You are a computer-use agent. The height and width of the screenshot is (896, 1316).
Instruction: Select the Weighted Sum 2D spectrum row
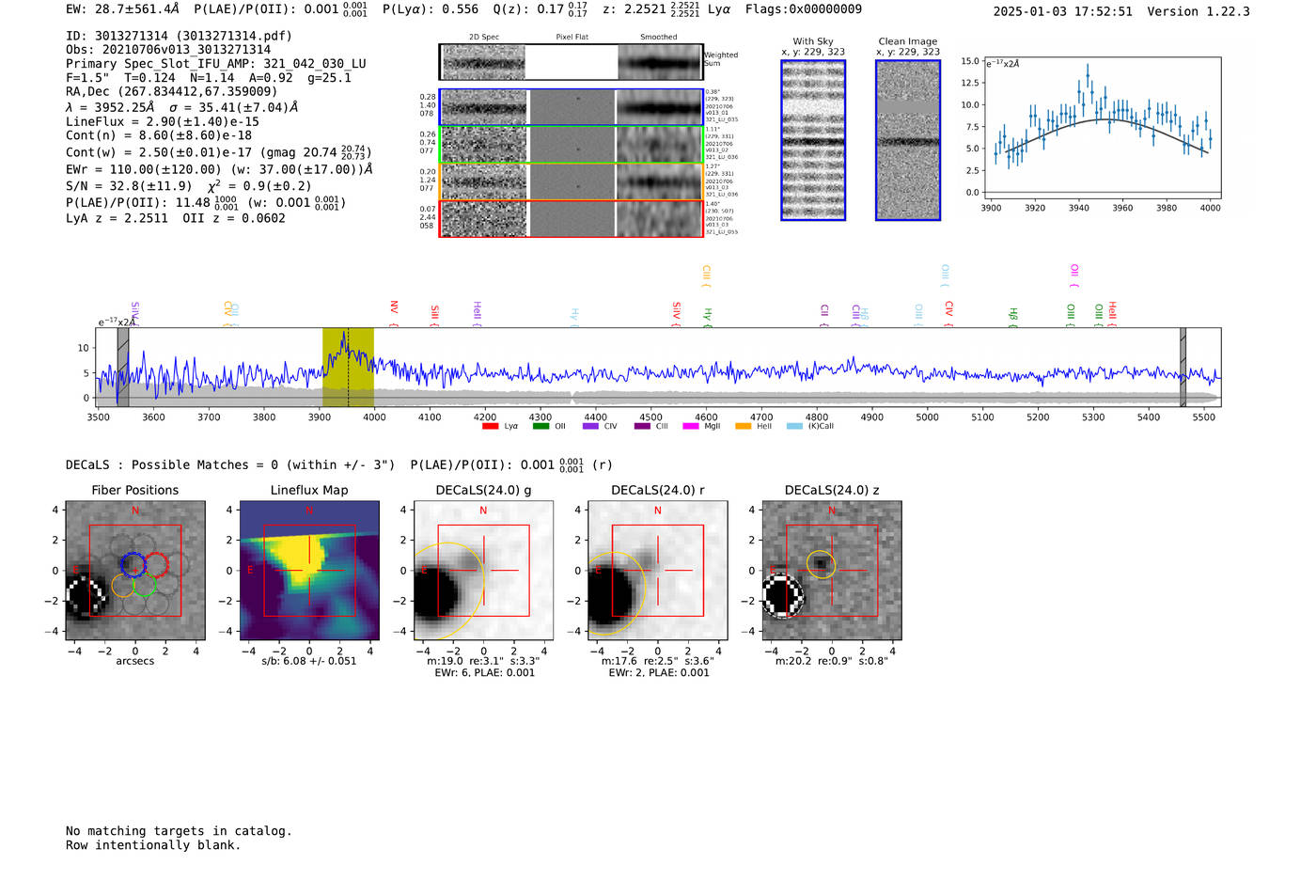(571, 62)
